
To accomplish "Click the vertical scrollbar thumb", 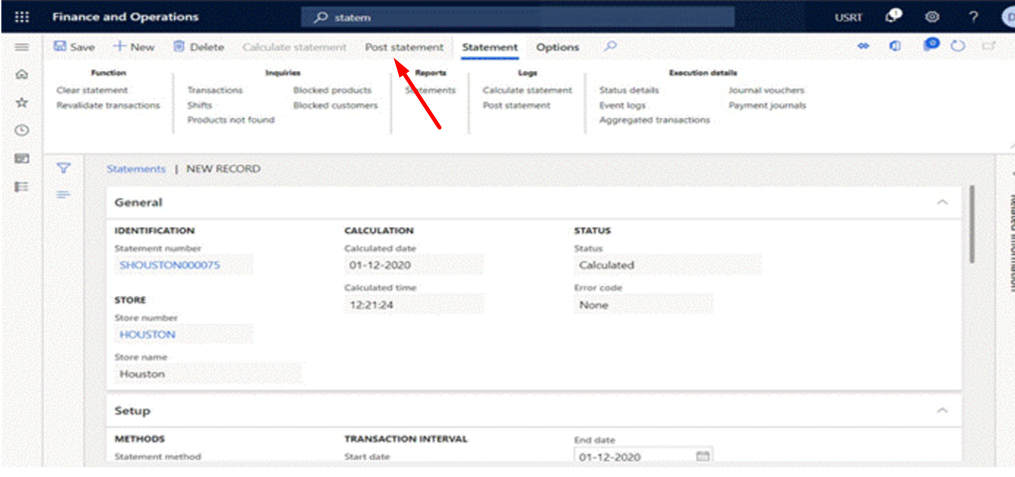I will pos(971,225).
